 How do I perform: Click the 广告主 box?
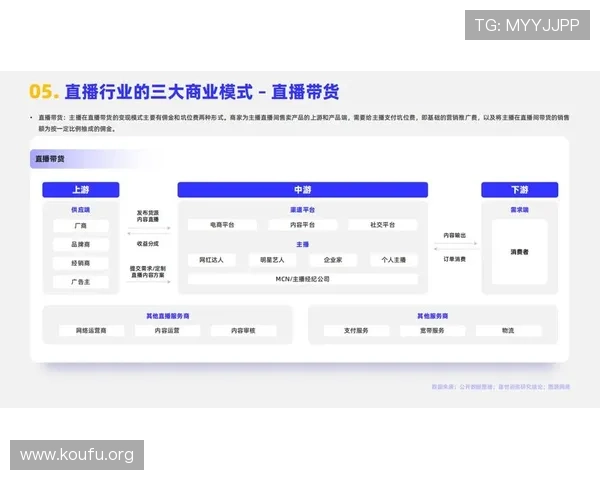pyautogui.click(x=81, y=282)
